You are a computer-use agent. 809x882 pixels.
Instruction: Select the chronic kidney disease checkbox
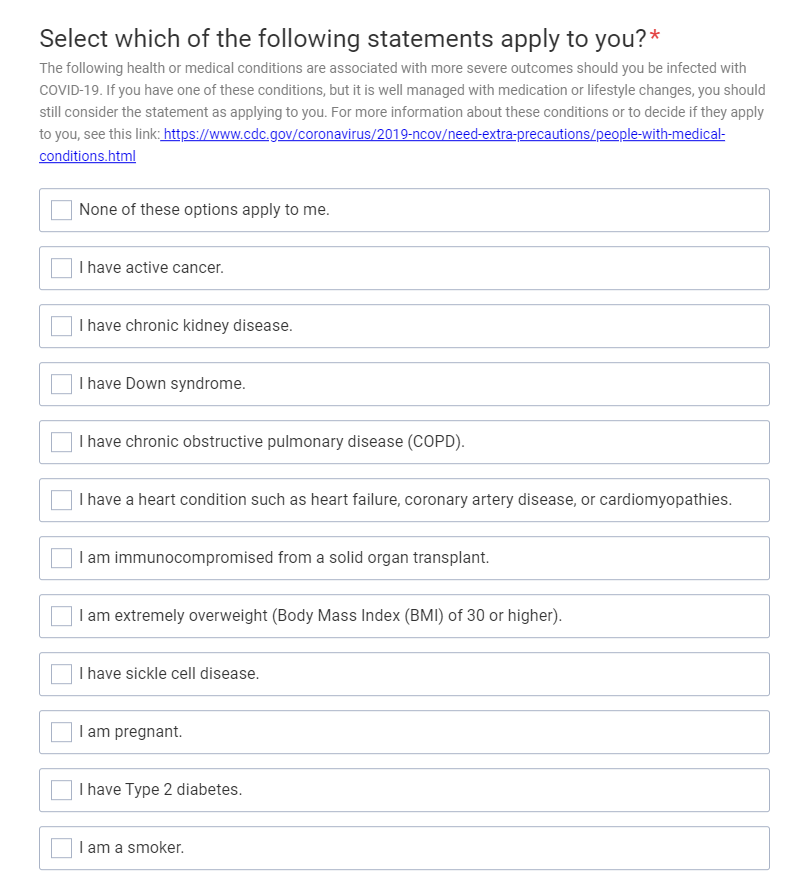pos(61,326)
